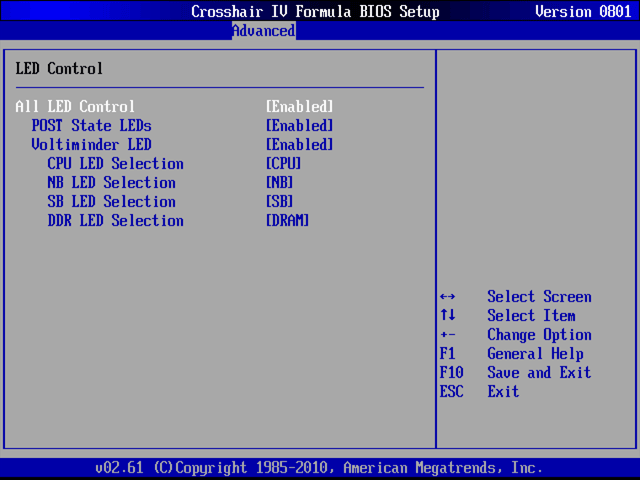640x480 pixels.
Task: Click the Select Item help entry
Action: point(531,316)
